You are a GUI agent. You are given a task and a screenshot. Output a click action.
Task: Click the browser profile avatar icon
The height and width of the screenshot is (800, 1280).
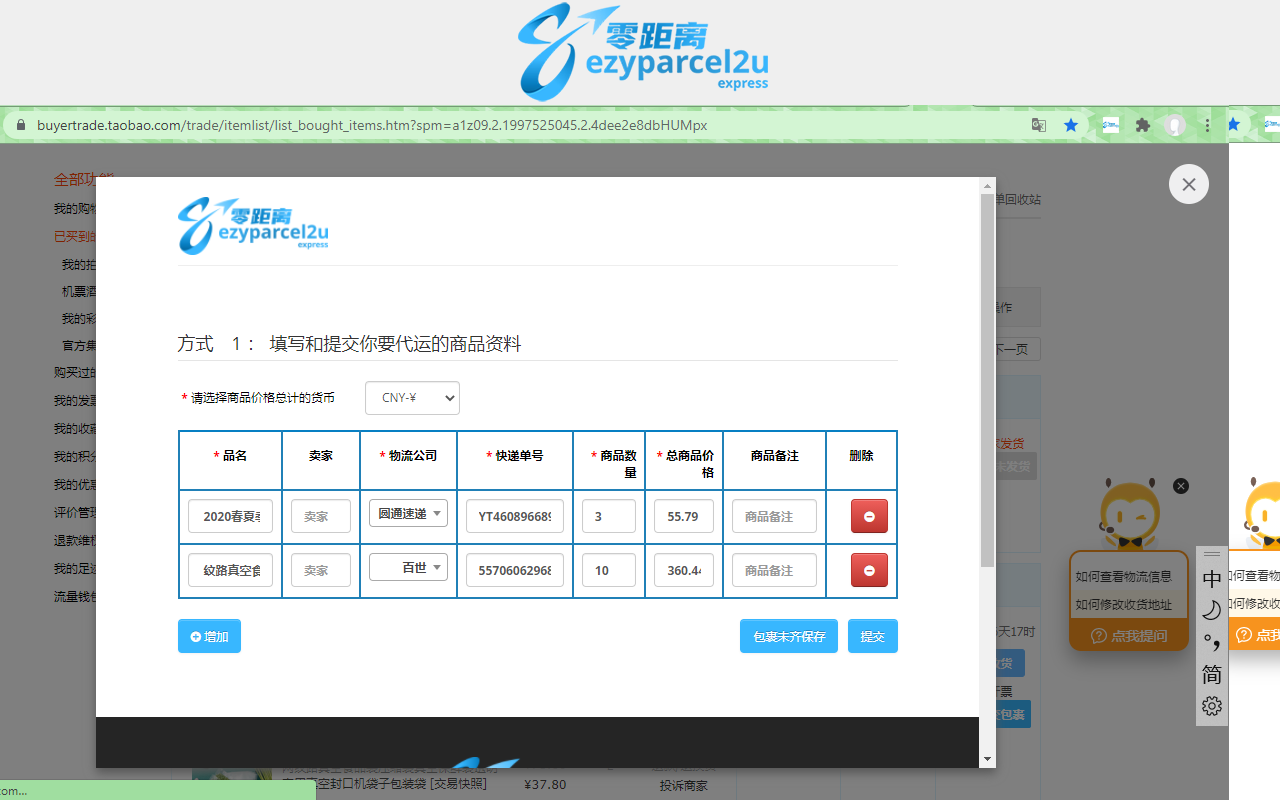coord(1176,125)
